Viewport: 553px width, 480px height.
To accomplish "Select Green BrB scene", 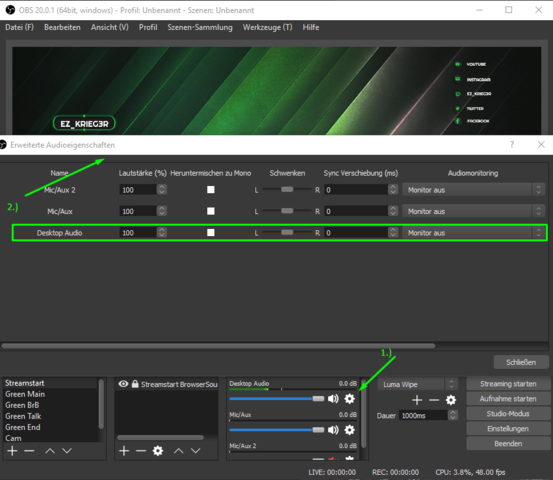I will (x=50, y=405).
